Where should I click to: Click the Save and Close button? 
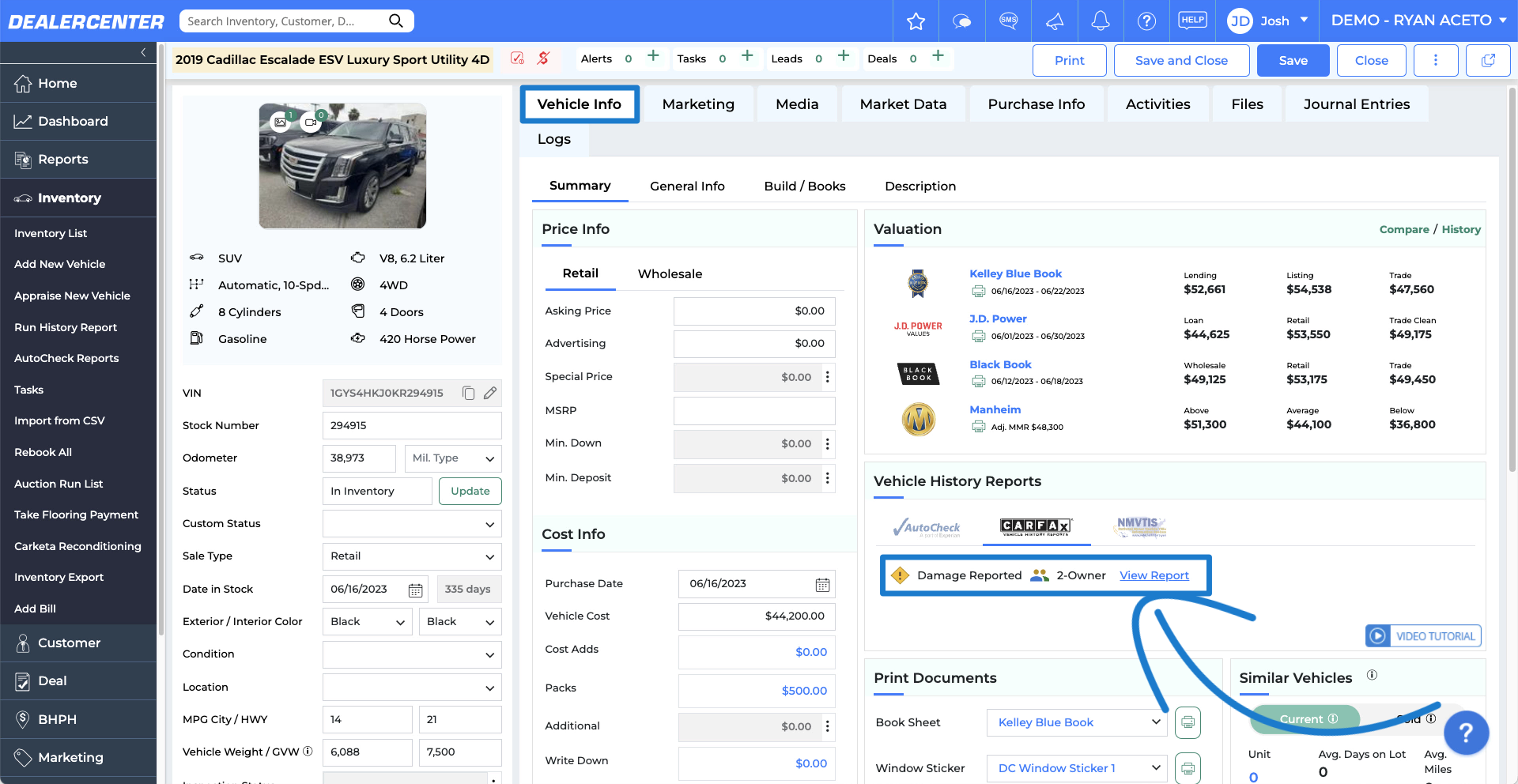pos(1181,60)
